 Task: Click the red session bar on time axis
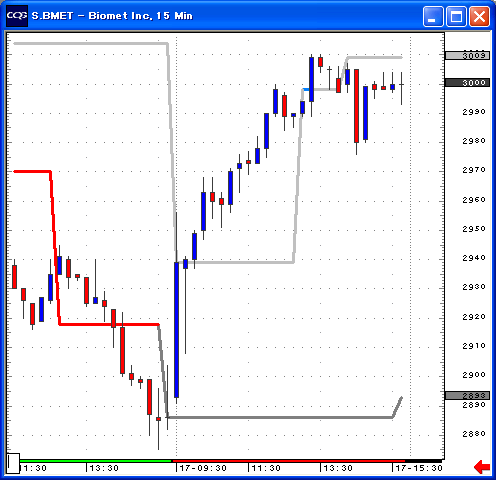point(288,461)
